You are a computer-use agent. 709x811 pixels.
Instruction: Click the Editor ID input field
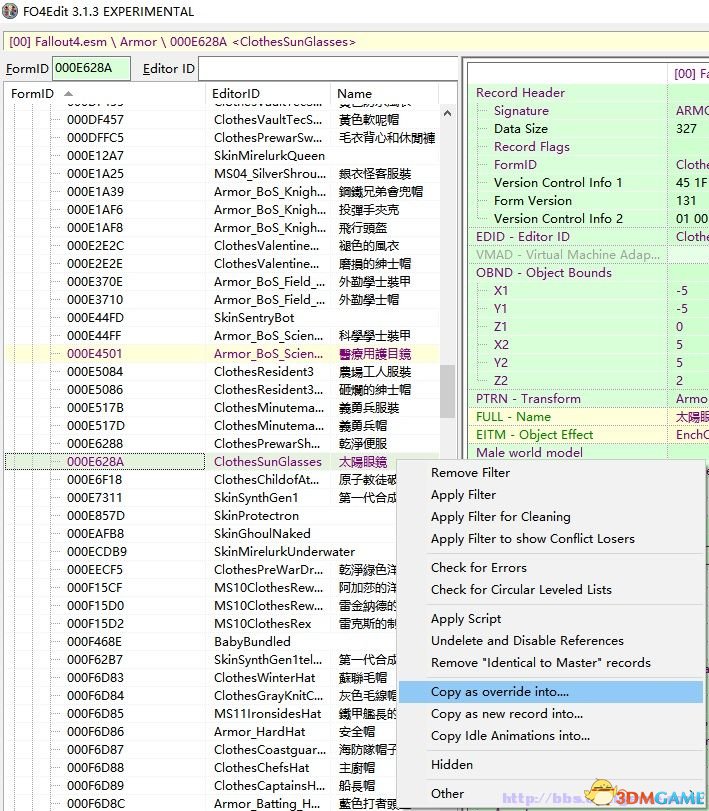[x=327, y=69]
